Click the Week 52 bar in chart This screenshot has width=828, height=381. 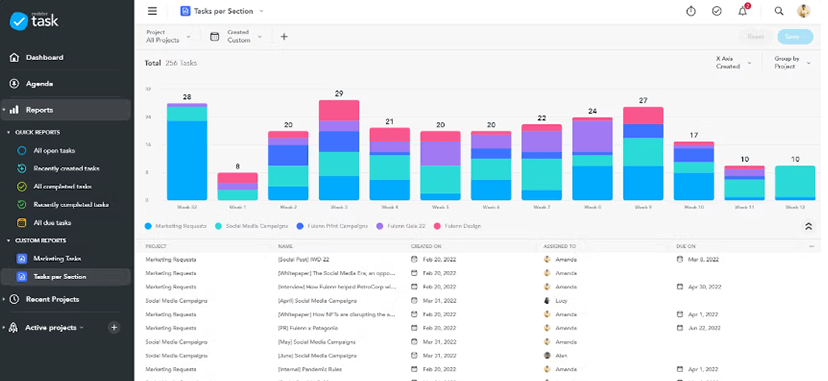(x=187, y=152)
